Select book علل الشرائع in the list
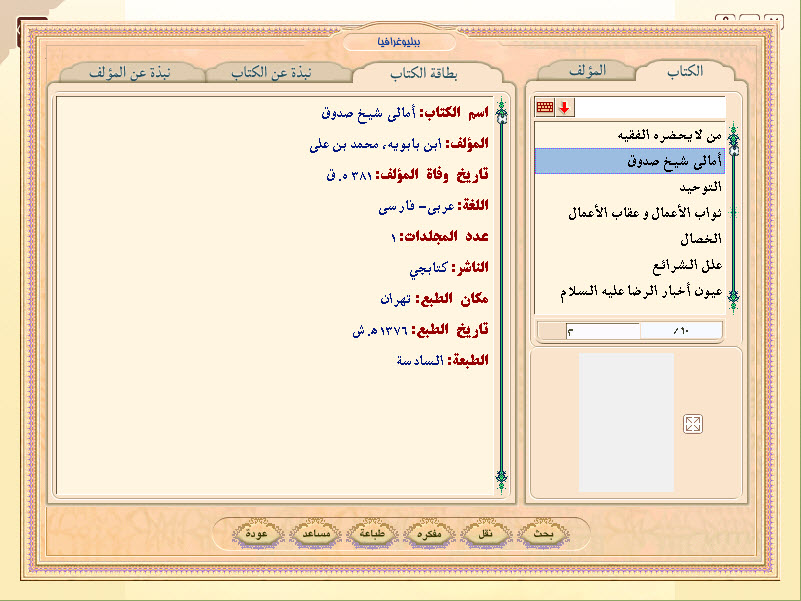The image size is (801, 601). (629, 265)
